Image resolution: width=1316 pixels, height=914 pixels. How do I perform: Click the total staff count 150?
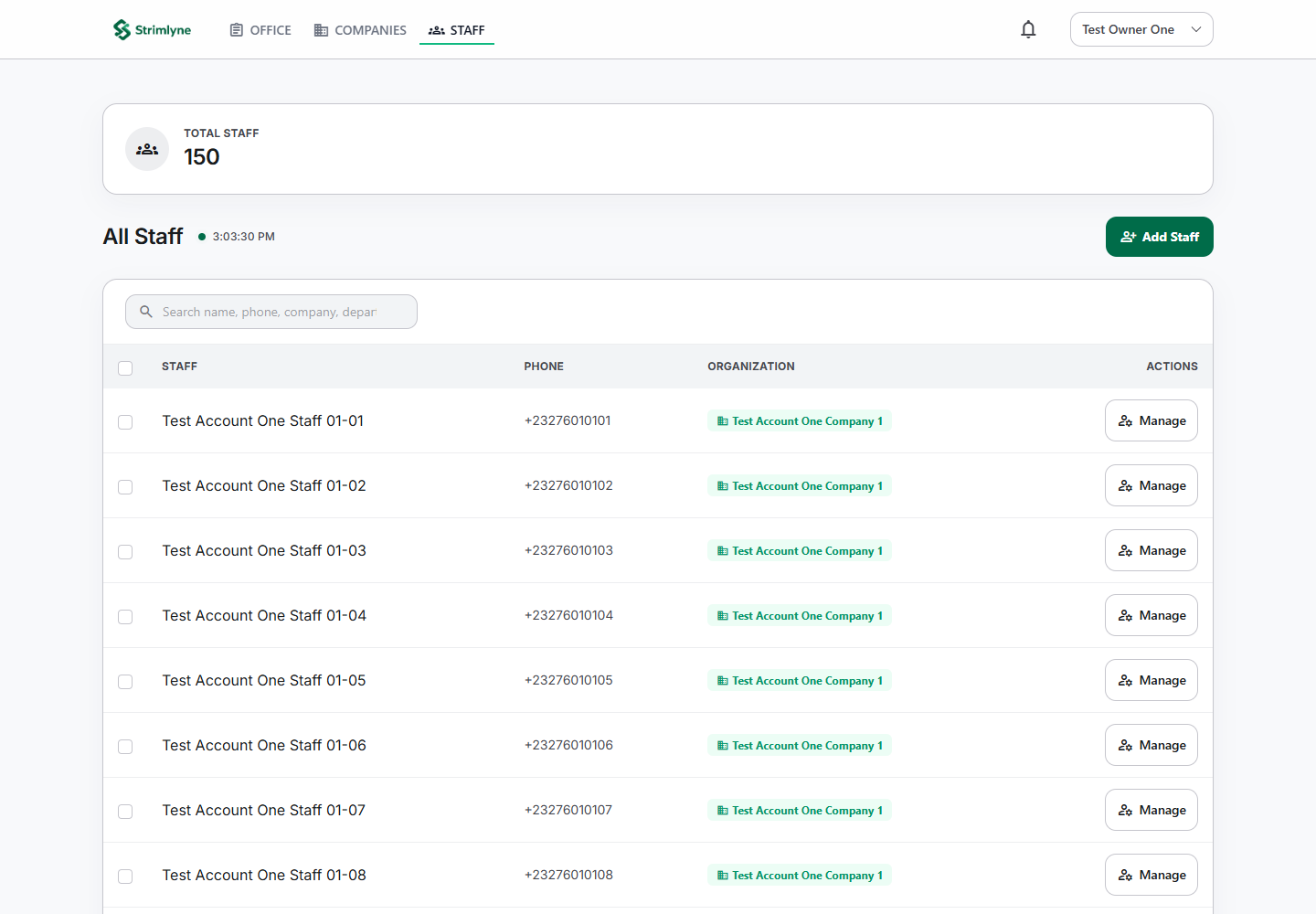pos(202,157)
